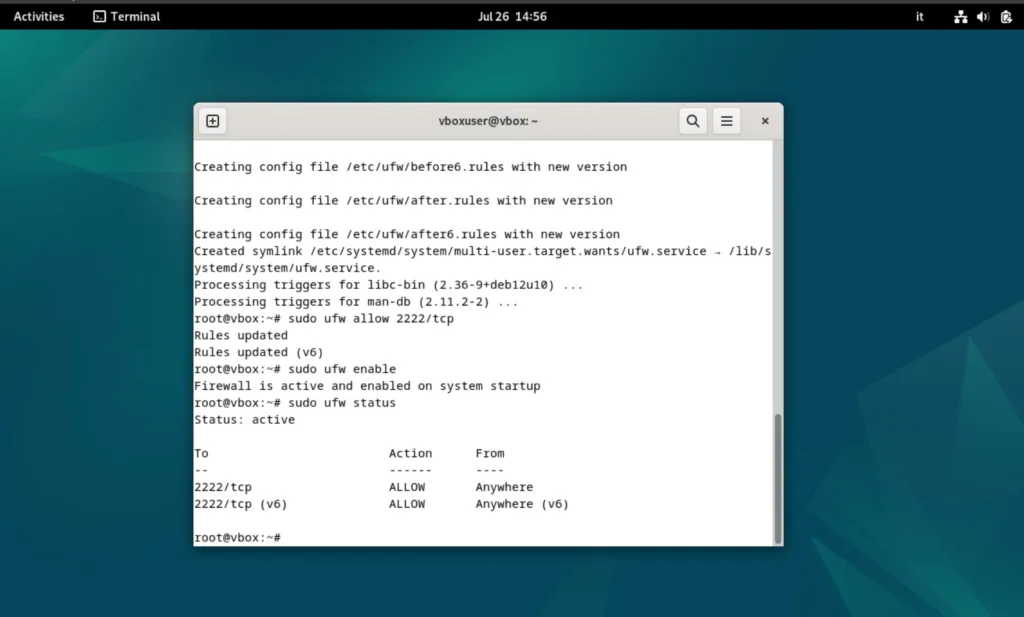Click the 'Action' column header
Image resolution: width=1024 pixels, height=617 pixels.
click(x=410, y=453)
